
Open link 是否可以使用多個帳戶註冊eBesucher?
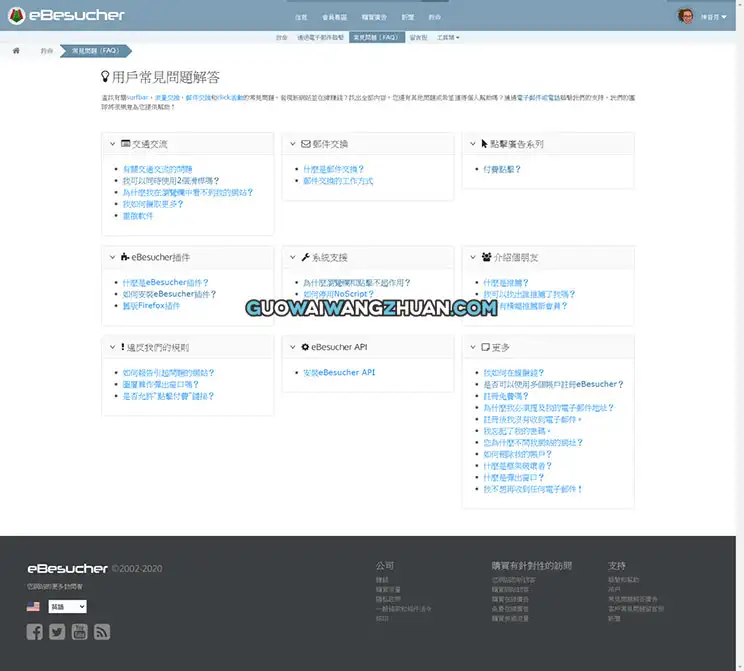[x=553, y=384]
